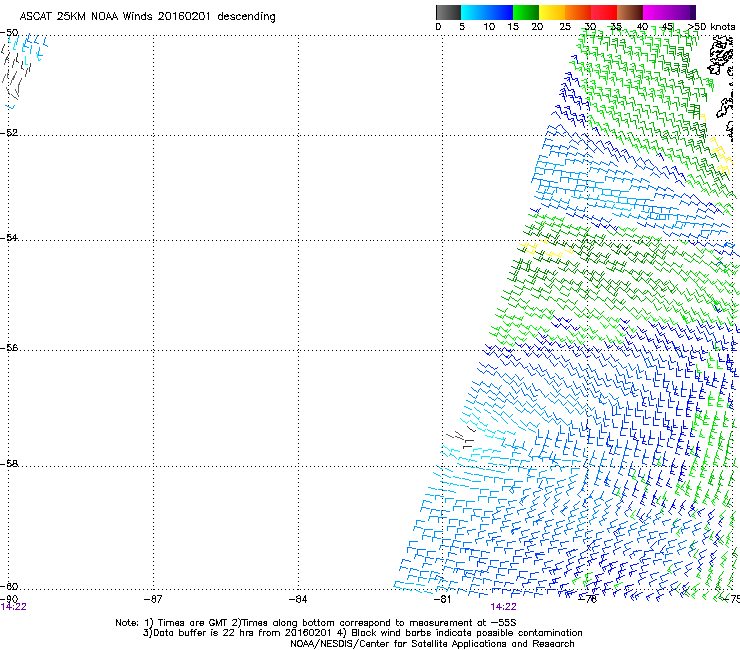Select the yellow 20-25 knots legend segment
740x650 pixels.
(x=552, y=12)
